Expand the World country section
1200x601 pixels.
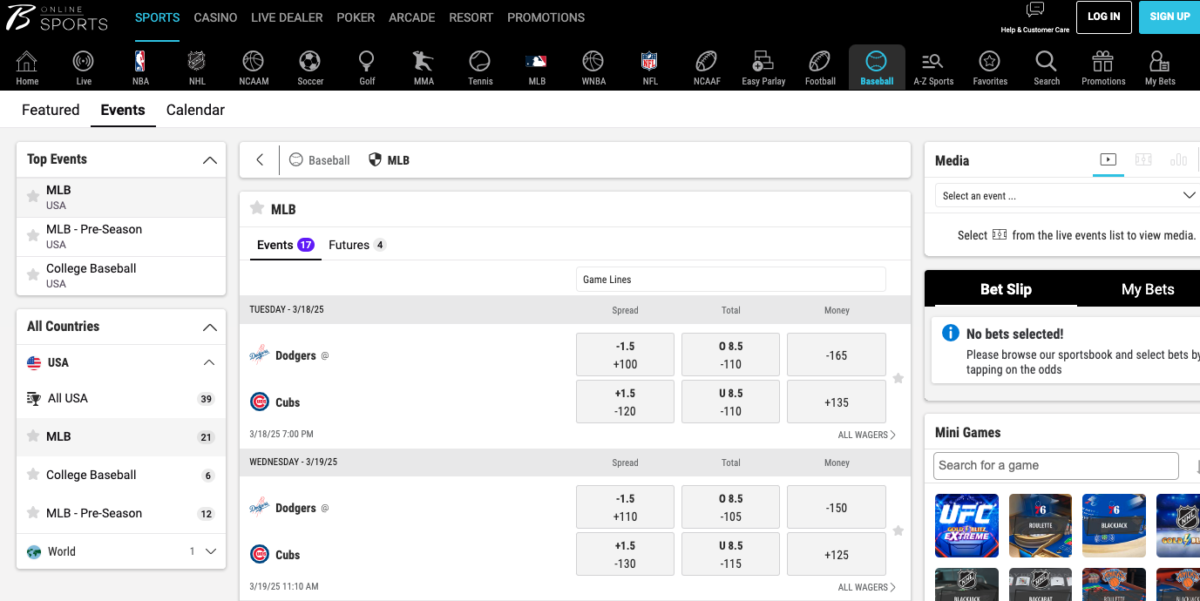point(211,551)
